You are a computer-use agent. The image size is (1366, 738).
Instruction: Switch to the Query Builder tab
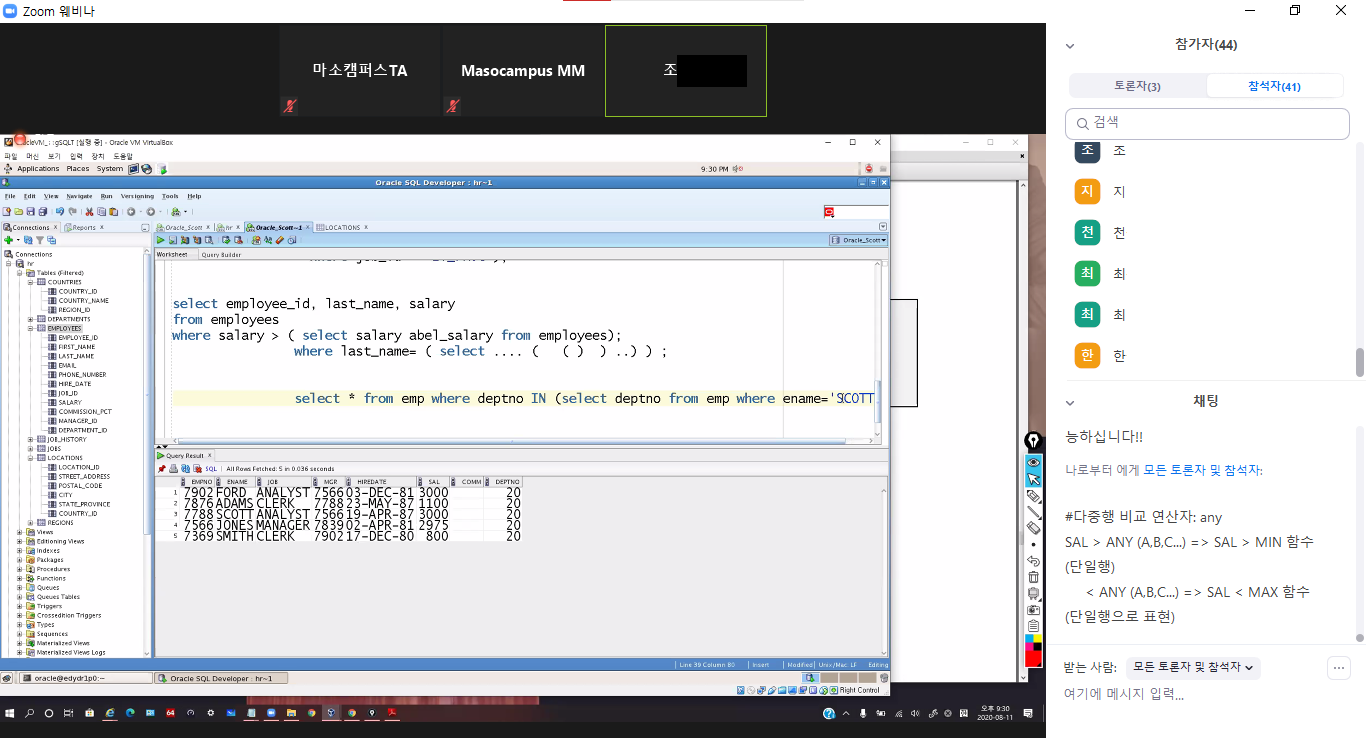221,255
